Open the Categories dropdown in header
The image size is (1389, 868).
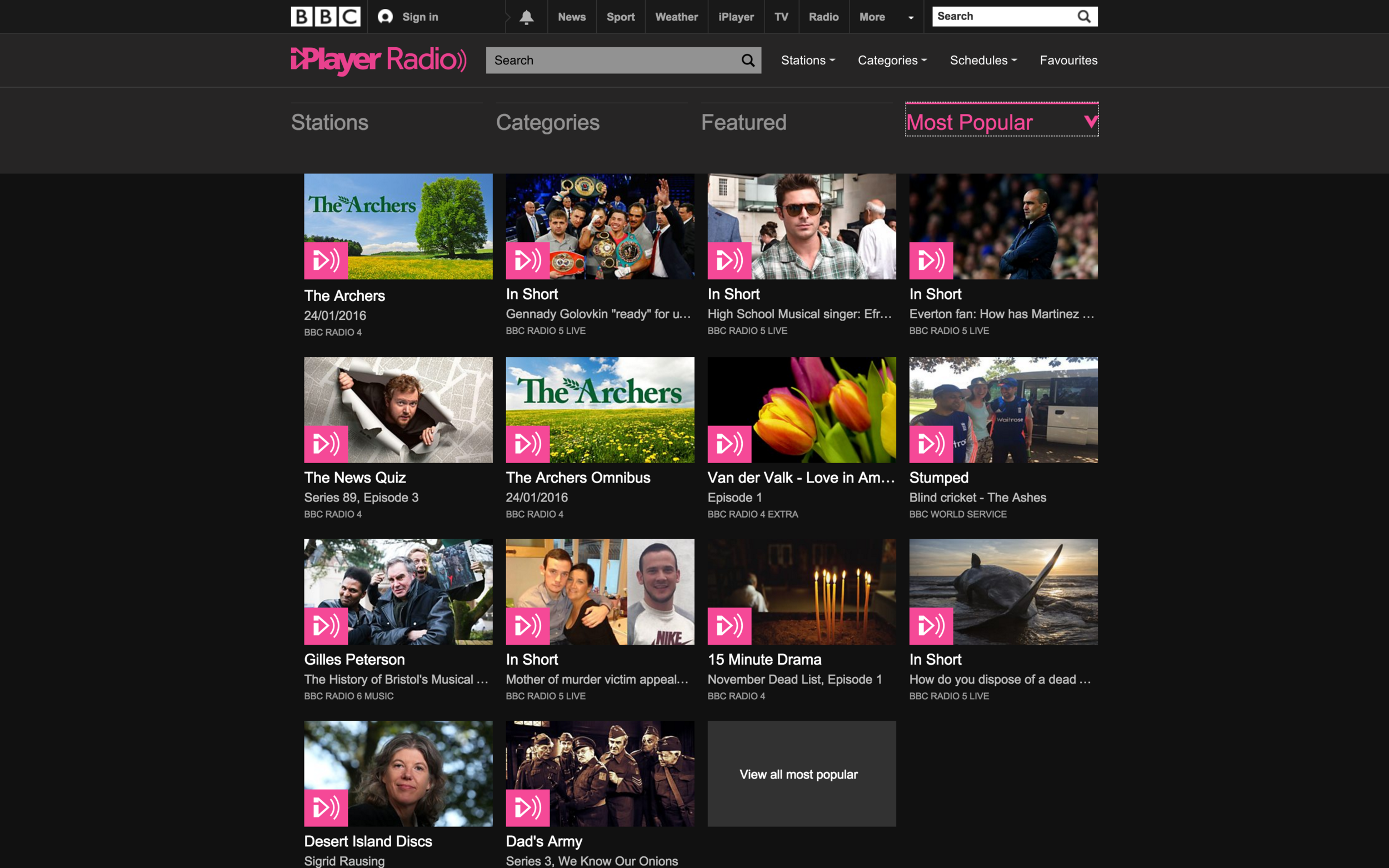click(892, 61)
